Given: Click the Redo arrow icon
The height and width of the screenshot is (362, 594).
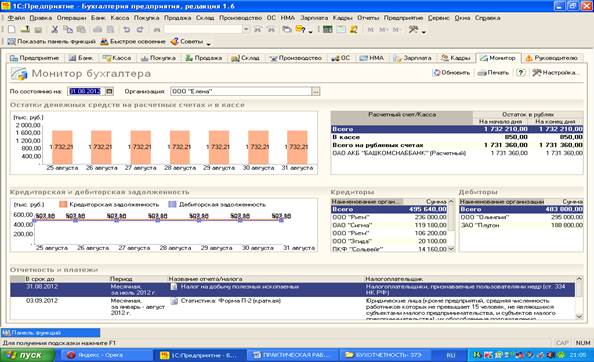Looking at the screenshot, I should point(140,29).
